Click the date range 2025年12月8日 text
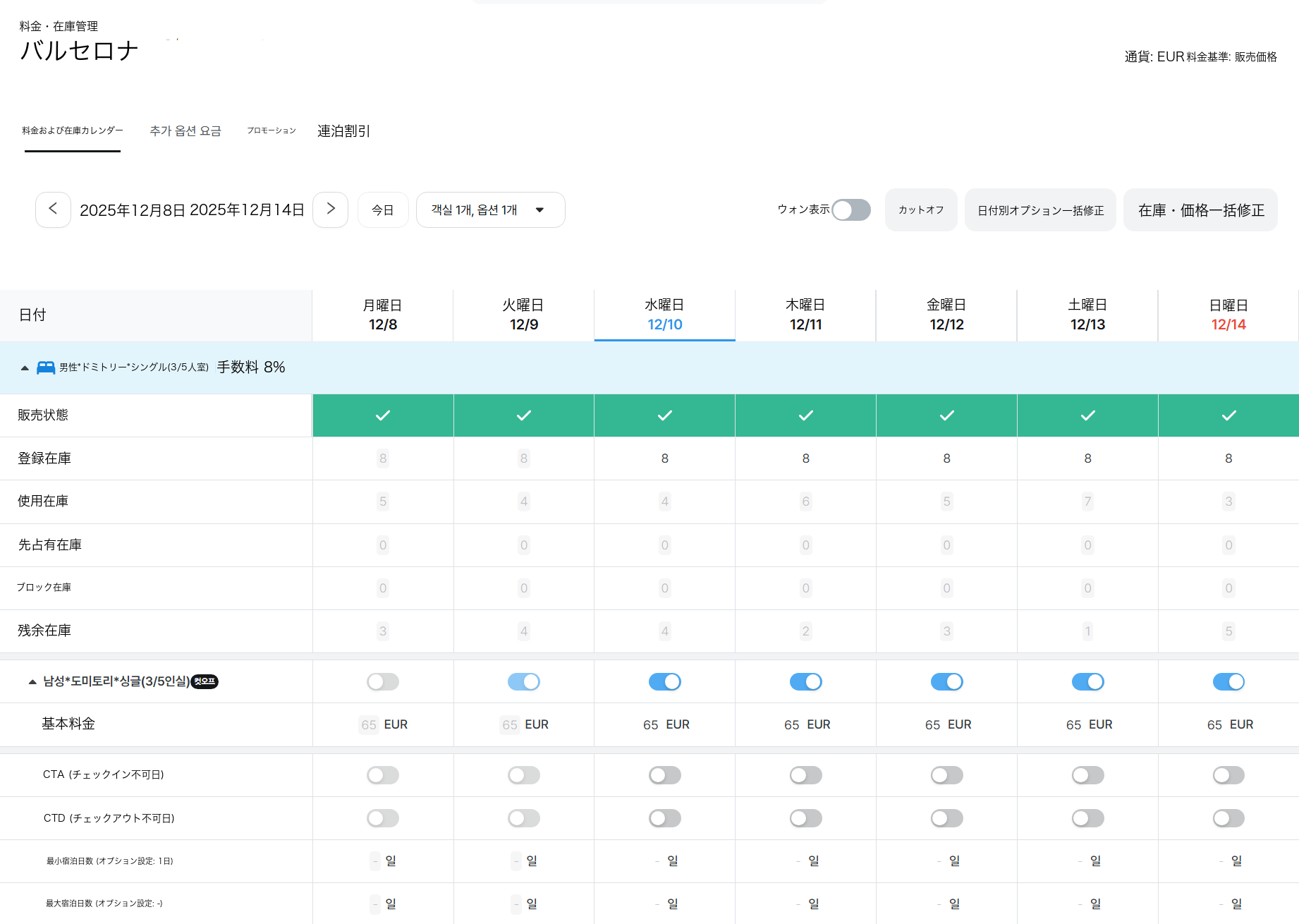 pyautogui.click(x=133, y=209)
